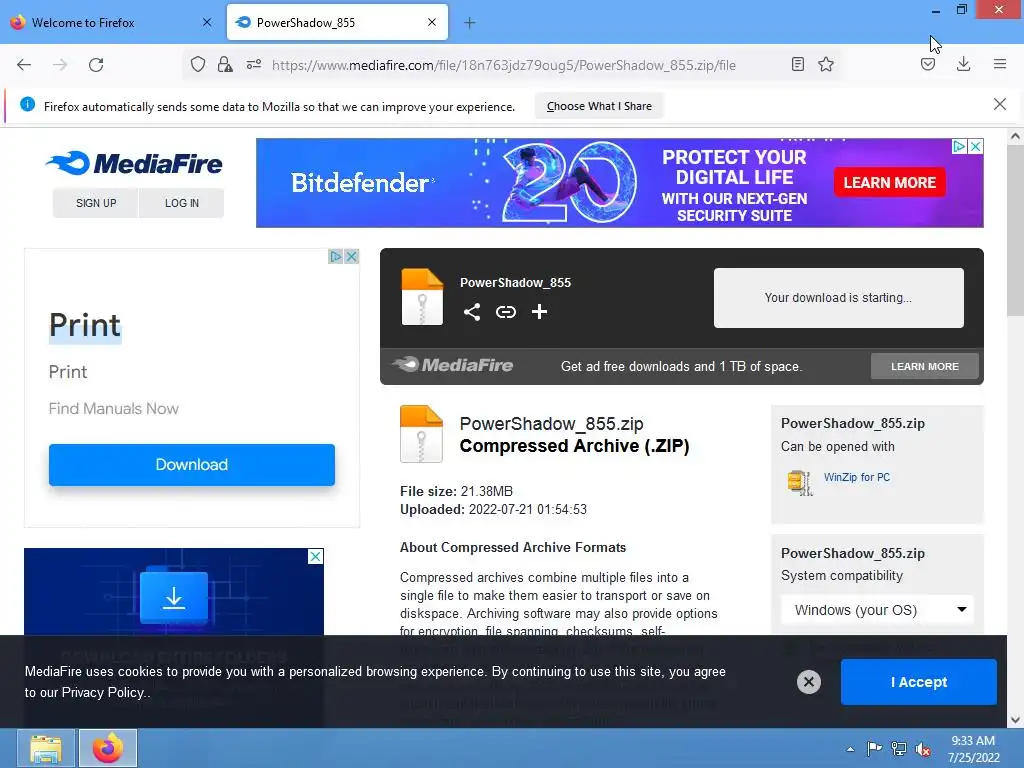Toggle reader view icon in address bar
1024x768 pixels.
click(797, 64)
